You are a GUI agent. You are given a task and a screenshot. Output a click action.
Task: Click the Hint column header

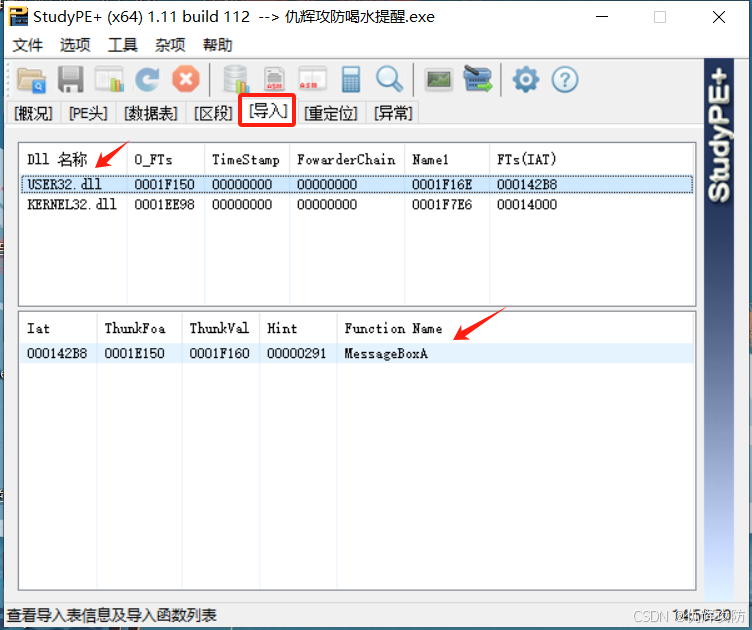tap(298, 328)
